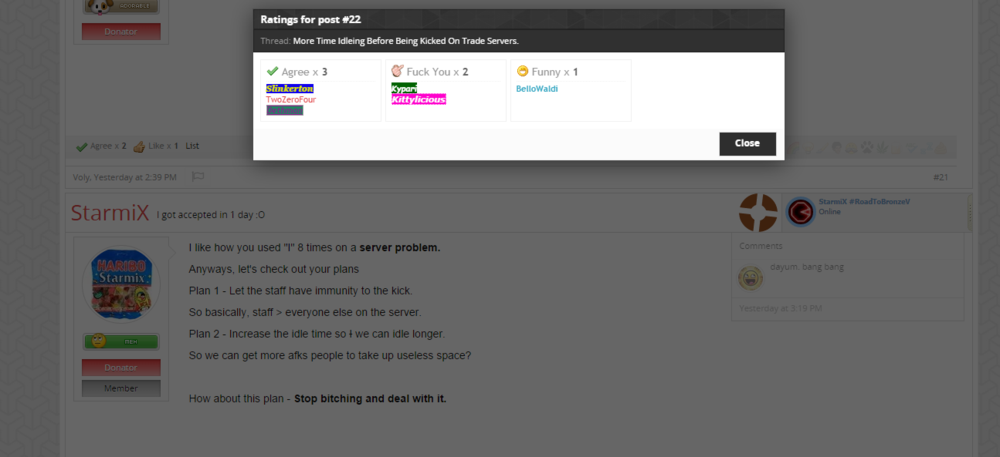Rate post #21 with the poop icon
The width and height of the screenshot is (1000, 457).
[x=941, y=149]
